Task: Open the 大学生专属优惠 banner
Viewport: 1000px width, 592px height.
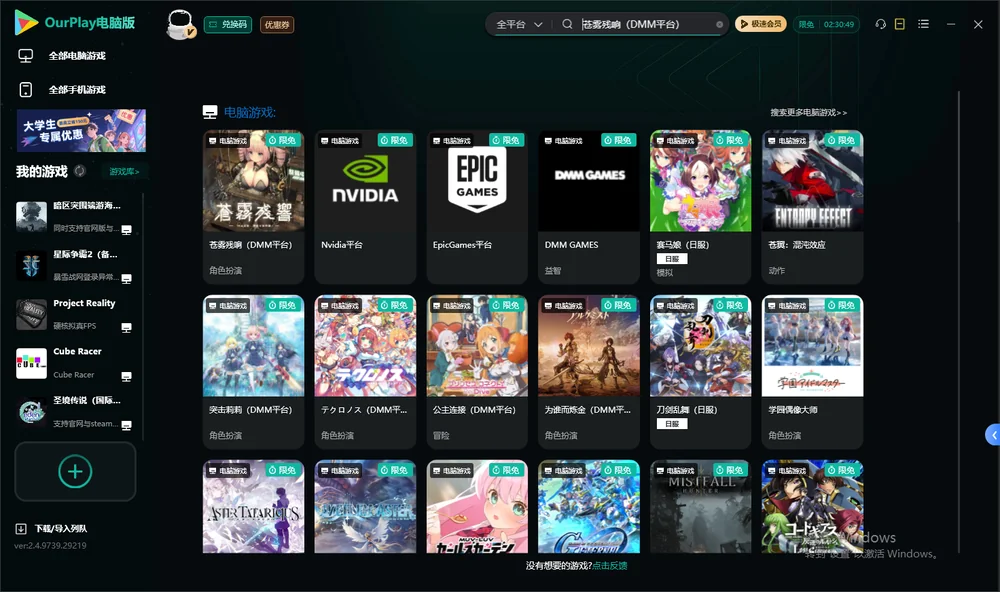Action: tap(81, 130)
